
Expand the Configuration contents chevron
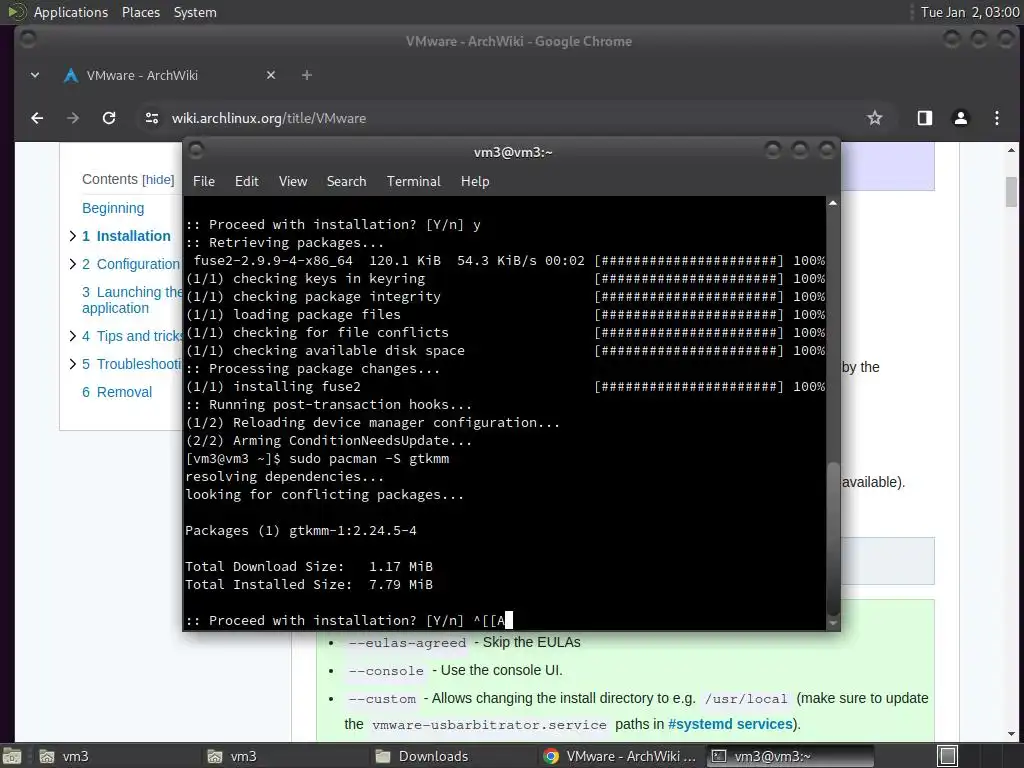[72, 264]
